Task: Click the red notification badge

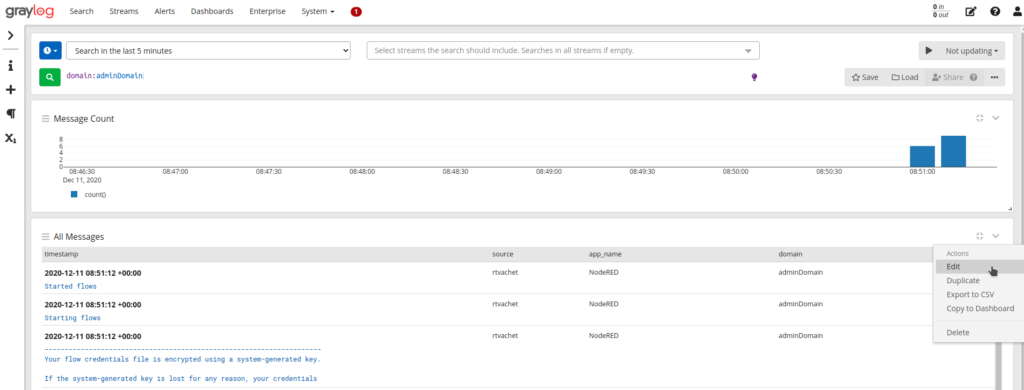Action: coord(356,11)
